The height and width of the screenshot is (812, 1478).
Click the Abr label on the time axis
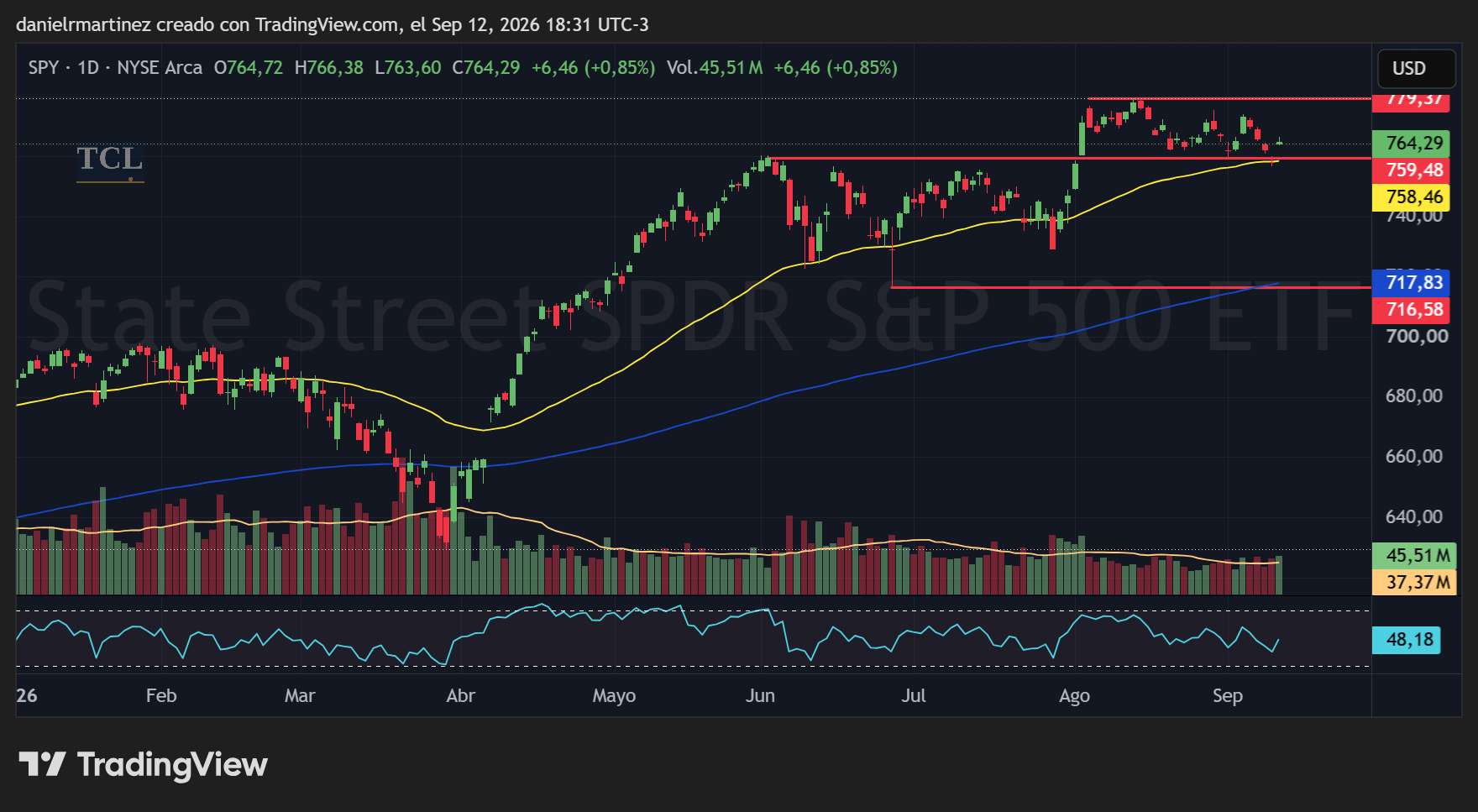461,696
